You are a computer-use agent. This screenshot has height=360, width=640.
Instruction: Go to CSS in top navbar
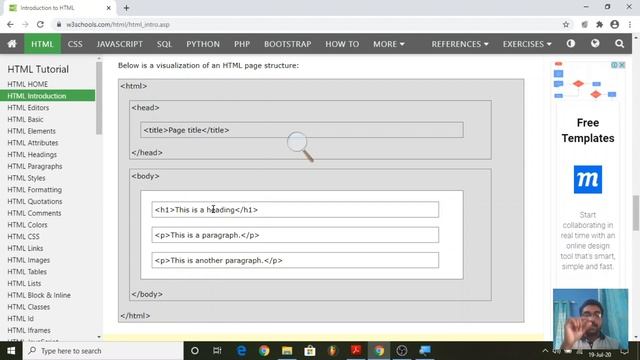[75, 44]
